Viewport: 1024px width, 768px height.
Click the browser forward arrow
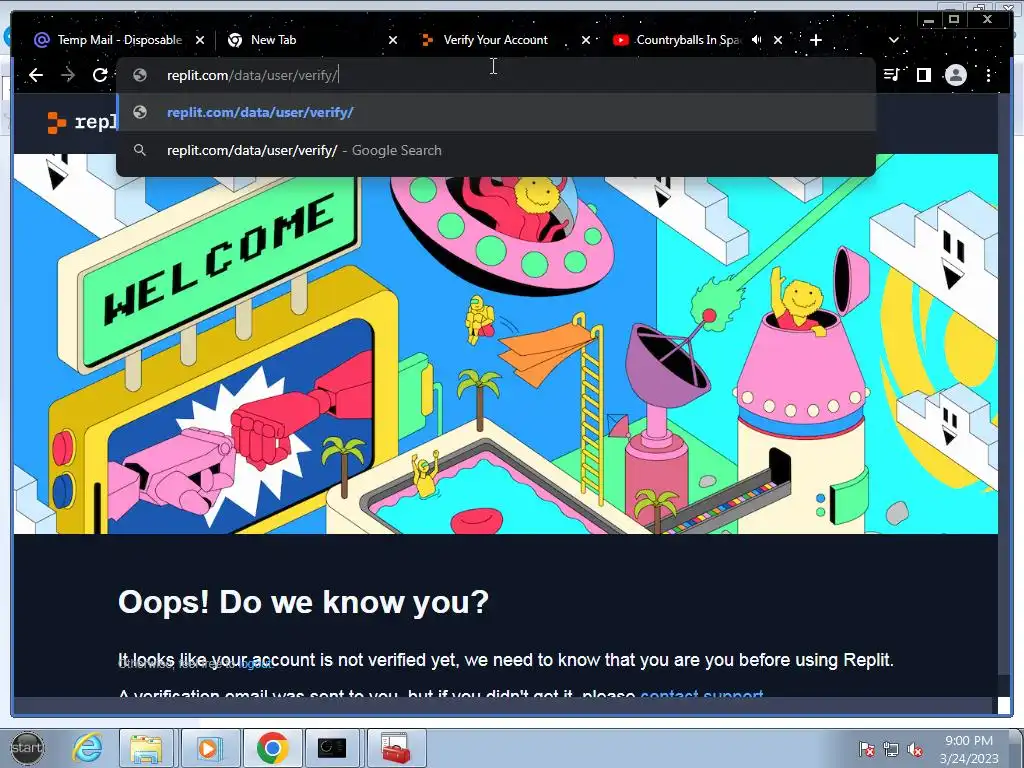68,75
